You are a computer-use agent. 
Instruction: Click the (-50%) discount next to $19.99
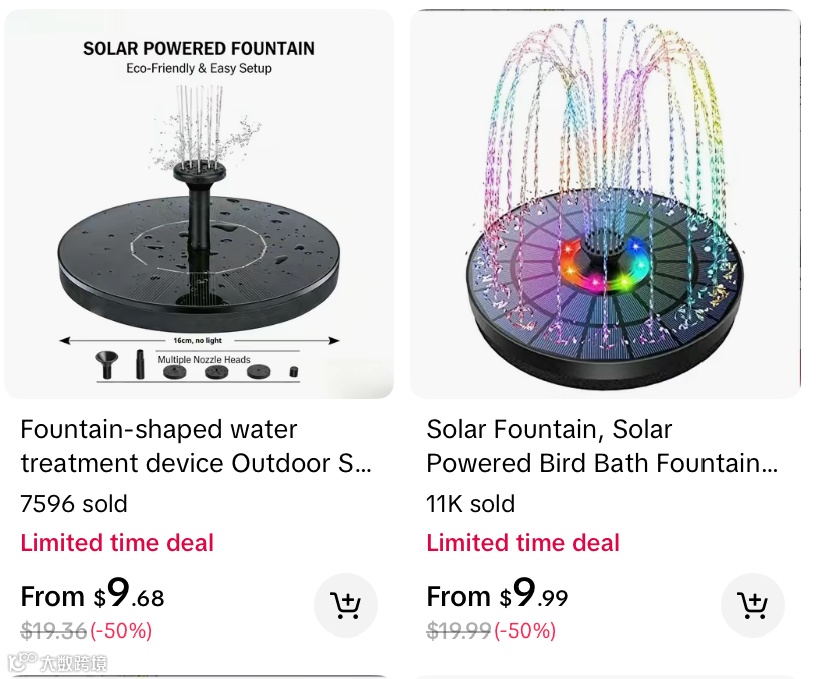pos(525,631)
